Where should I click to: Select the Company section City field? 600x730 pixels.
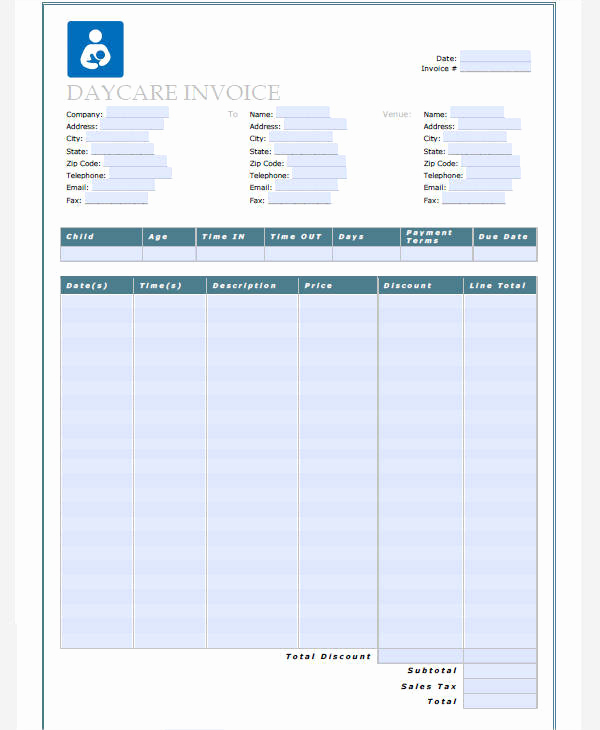pyautogui.click(x=117, y=136)
